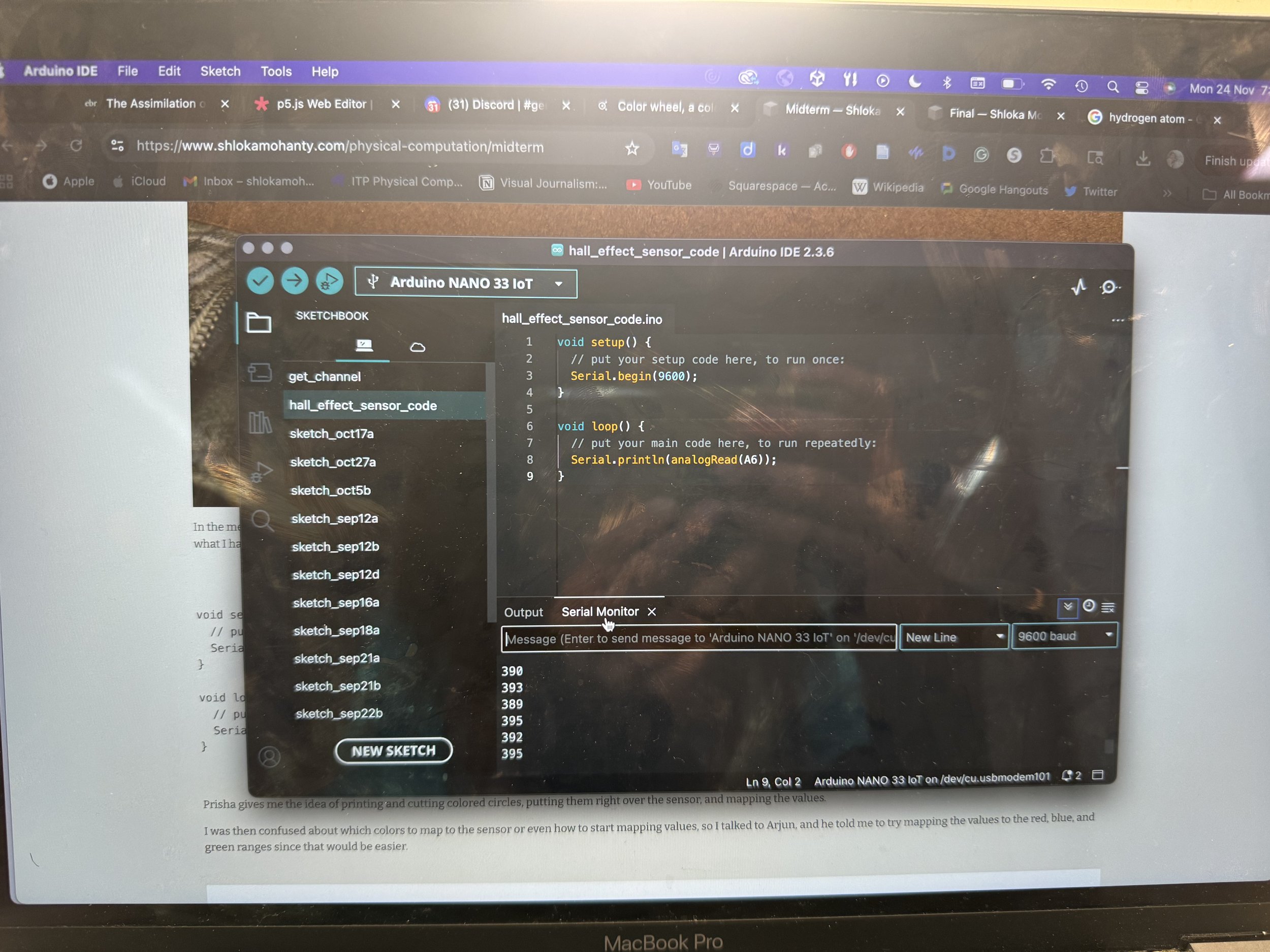Open the Sketch menu in menu bar
This screenshot has width=1270, height=952.
pos(220,71)
